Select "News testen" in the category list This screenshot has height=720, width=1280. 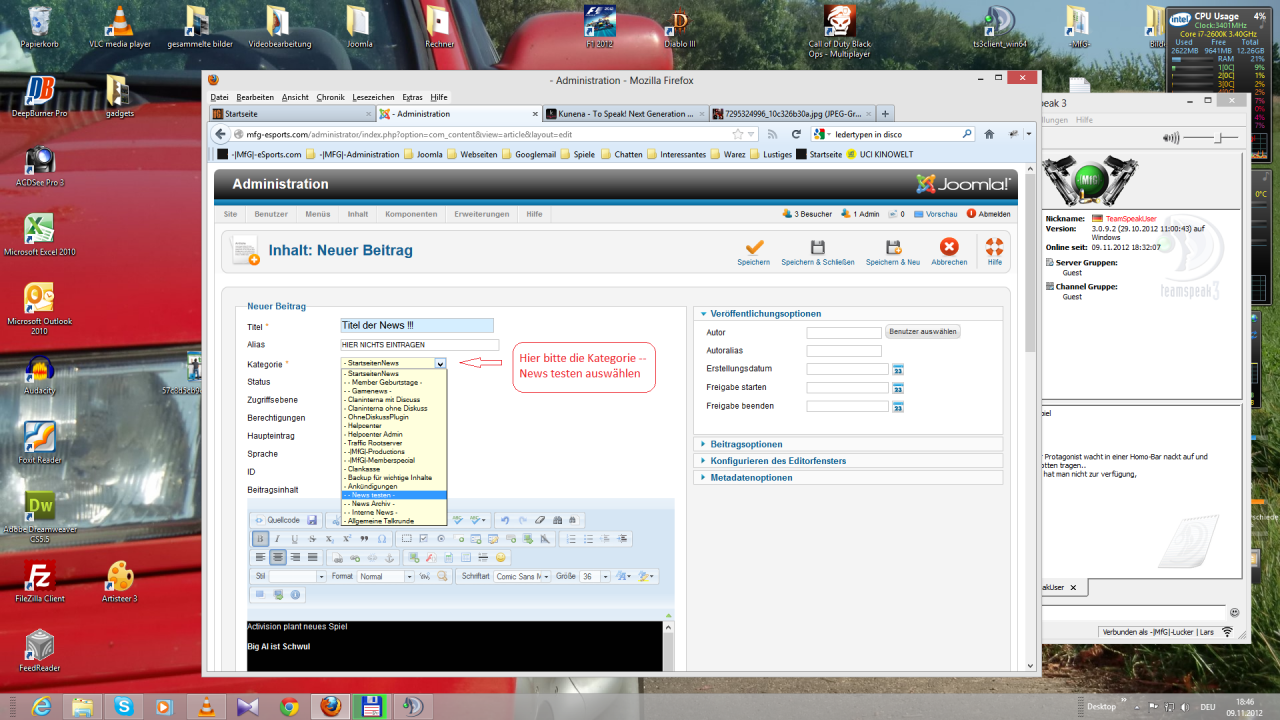(x=393, y=495)
